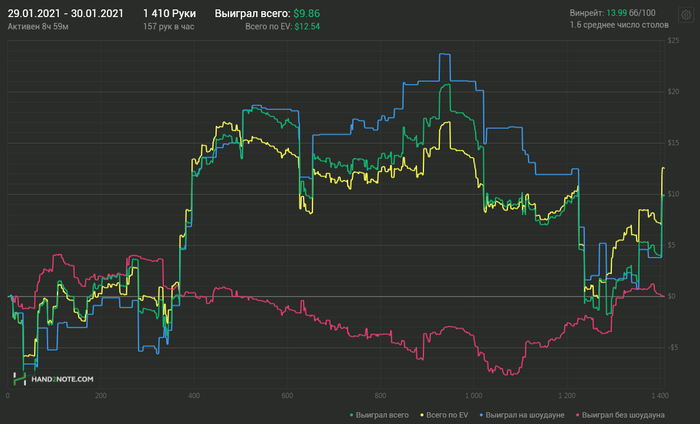Click the '$0' y-axis label

click(671, 296)
